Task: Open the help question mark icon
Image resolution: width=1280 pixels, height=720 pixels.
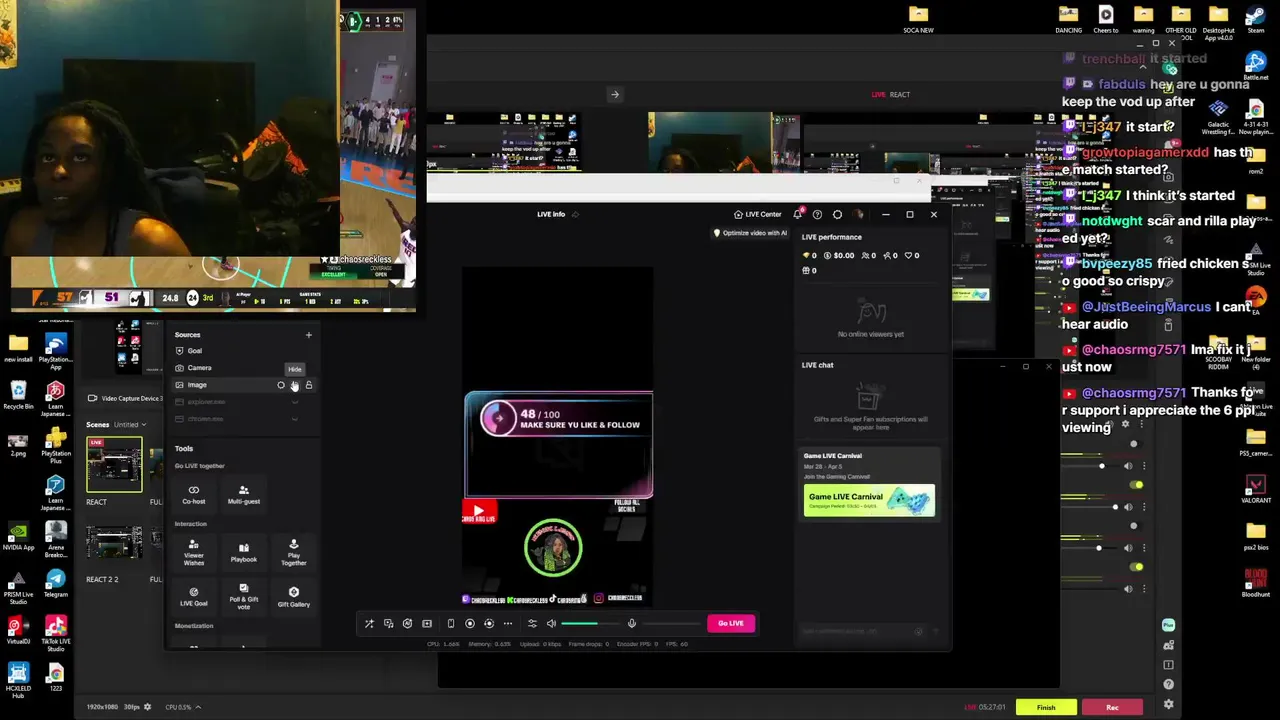Action: pos(817,214)
